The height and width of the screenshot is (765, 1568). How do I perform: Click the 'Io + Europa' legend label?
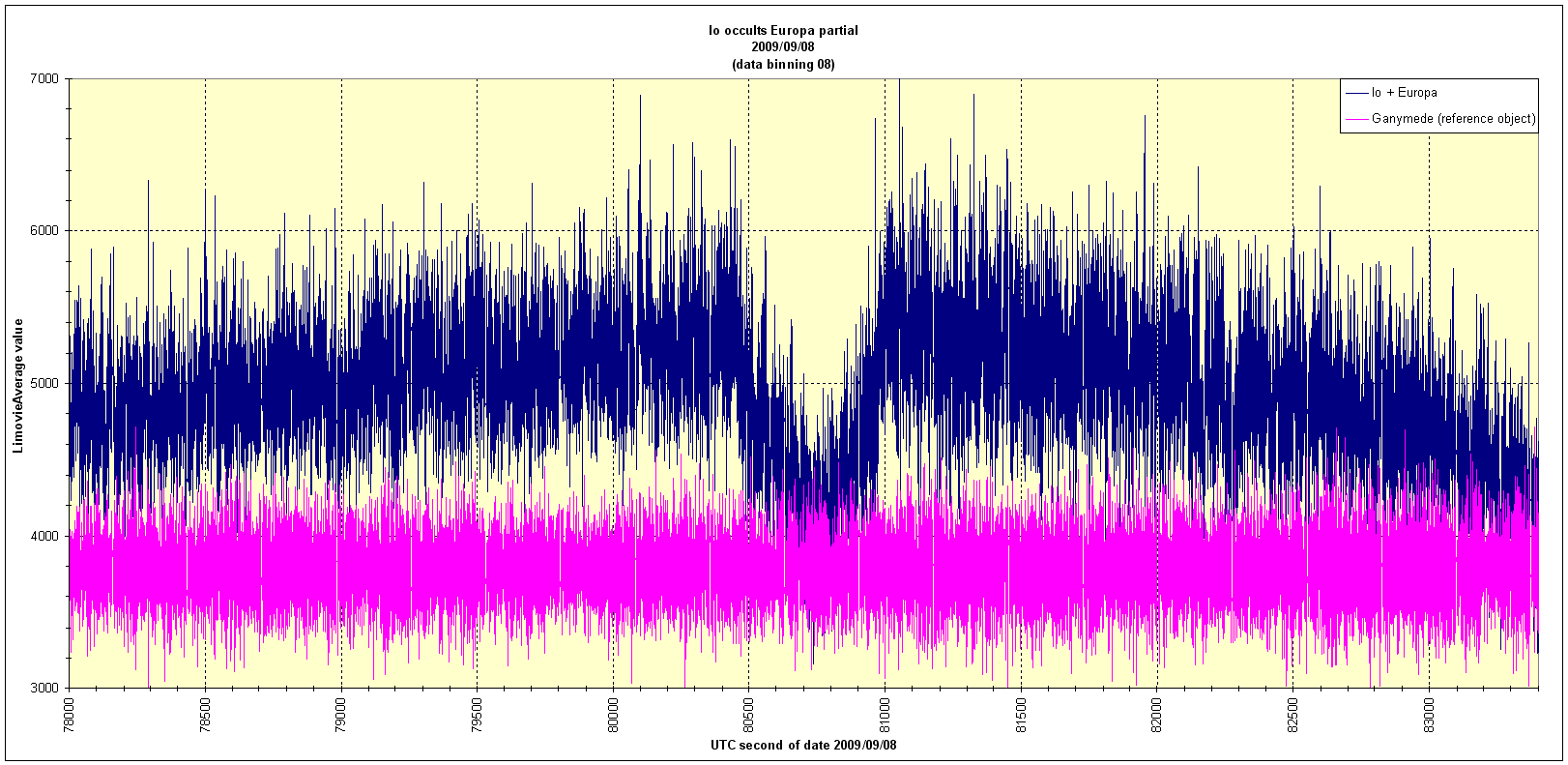pos(1404,93)
